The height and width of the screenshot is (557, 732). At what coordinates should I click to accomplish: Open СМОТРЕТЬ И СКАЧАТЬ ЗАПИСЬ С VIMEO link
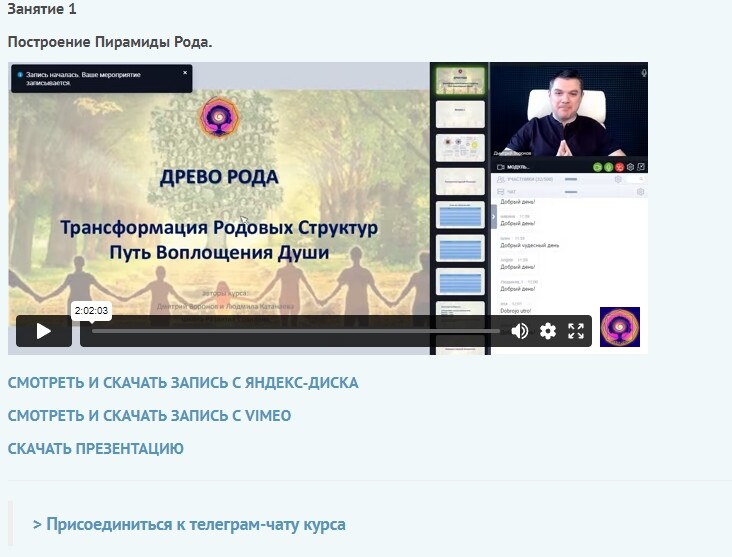(x=149, y=415)
